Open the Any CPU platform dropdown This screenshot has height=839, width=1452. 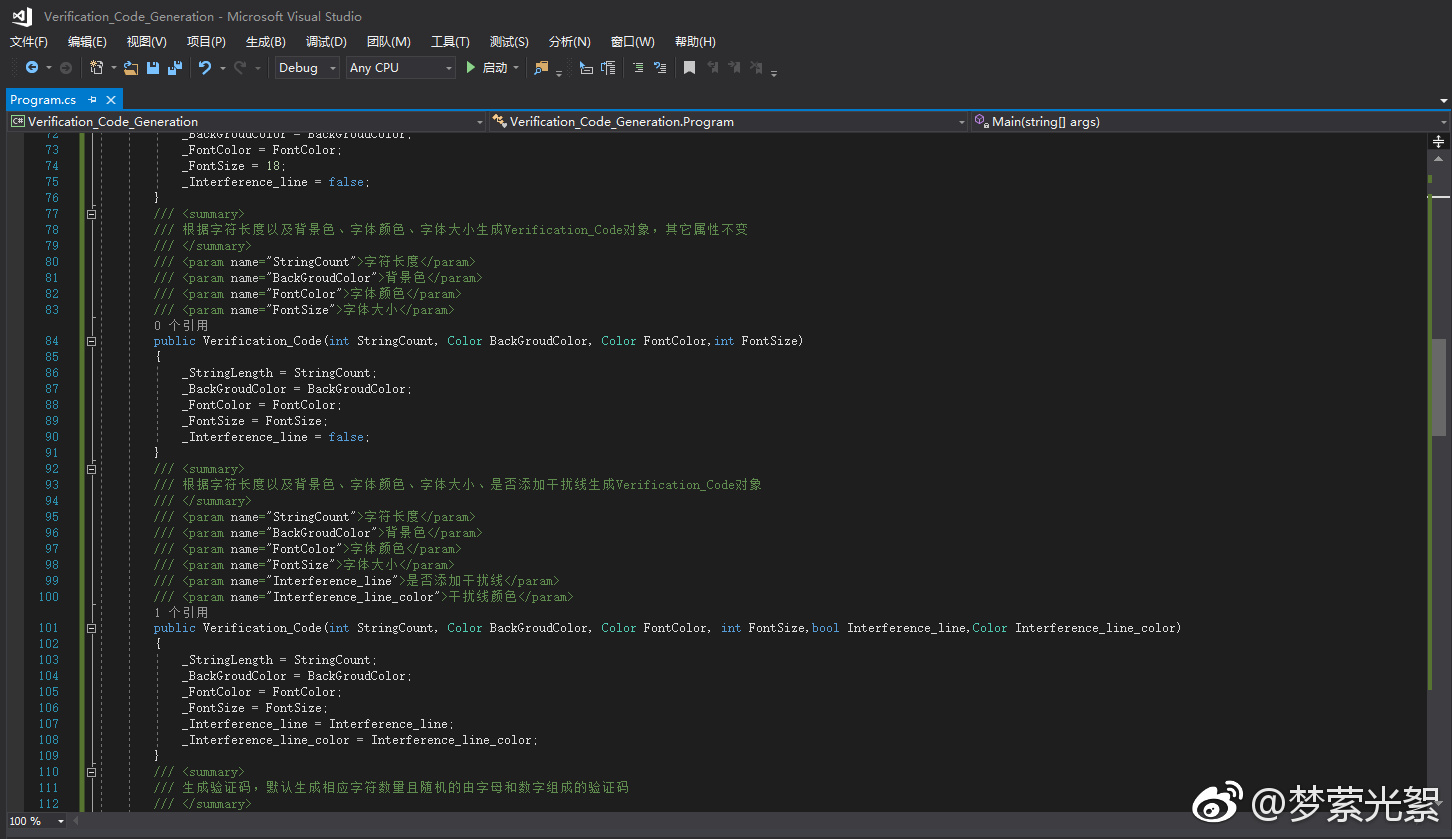coord(401,68)
